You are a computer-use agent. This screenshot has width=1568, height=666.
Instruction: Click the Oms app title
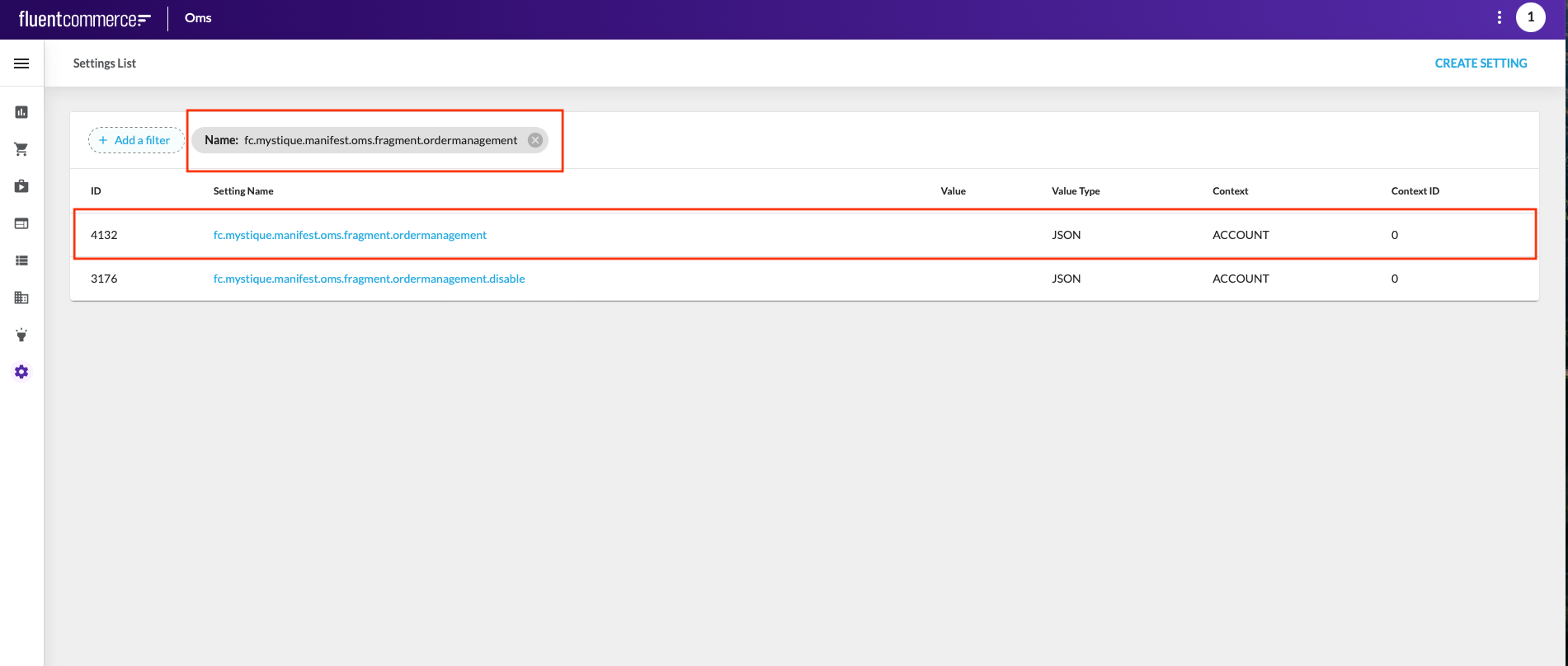pos(198,18)
